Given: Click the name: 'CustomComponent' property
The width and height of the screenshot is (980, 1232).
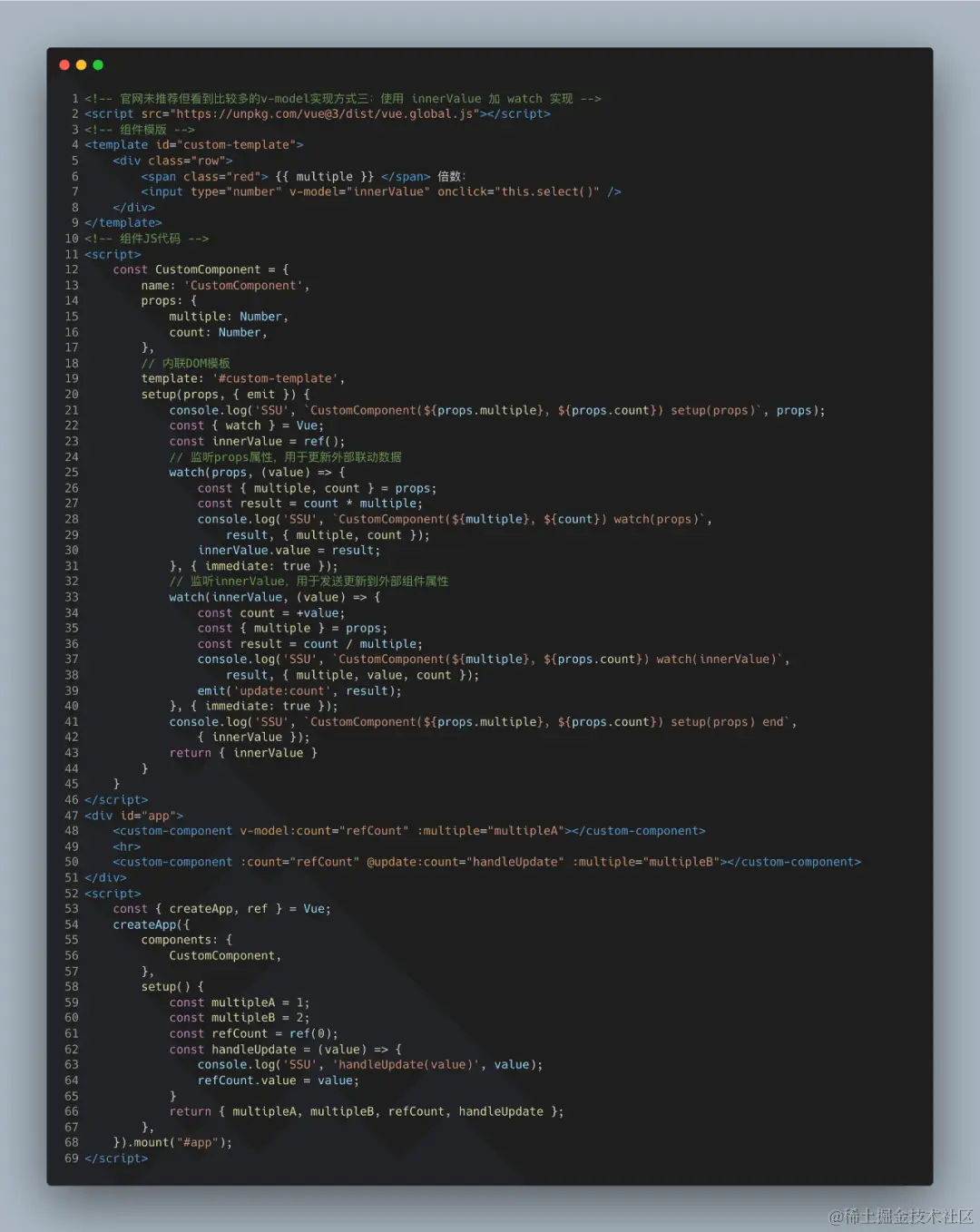Looking at the screenshot, I should [x=225, y=286].
